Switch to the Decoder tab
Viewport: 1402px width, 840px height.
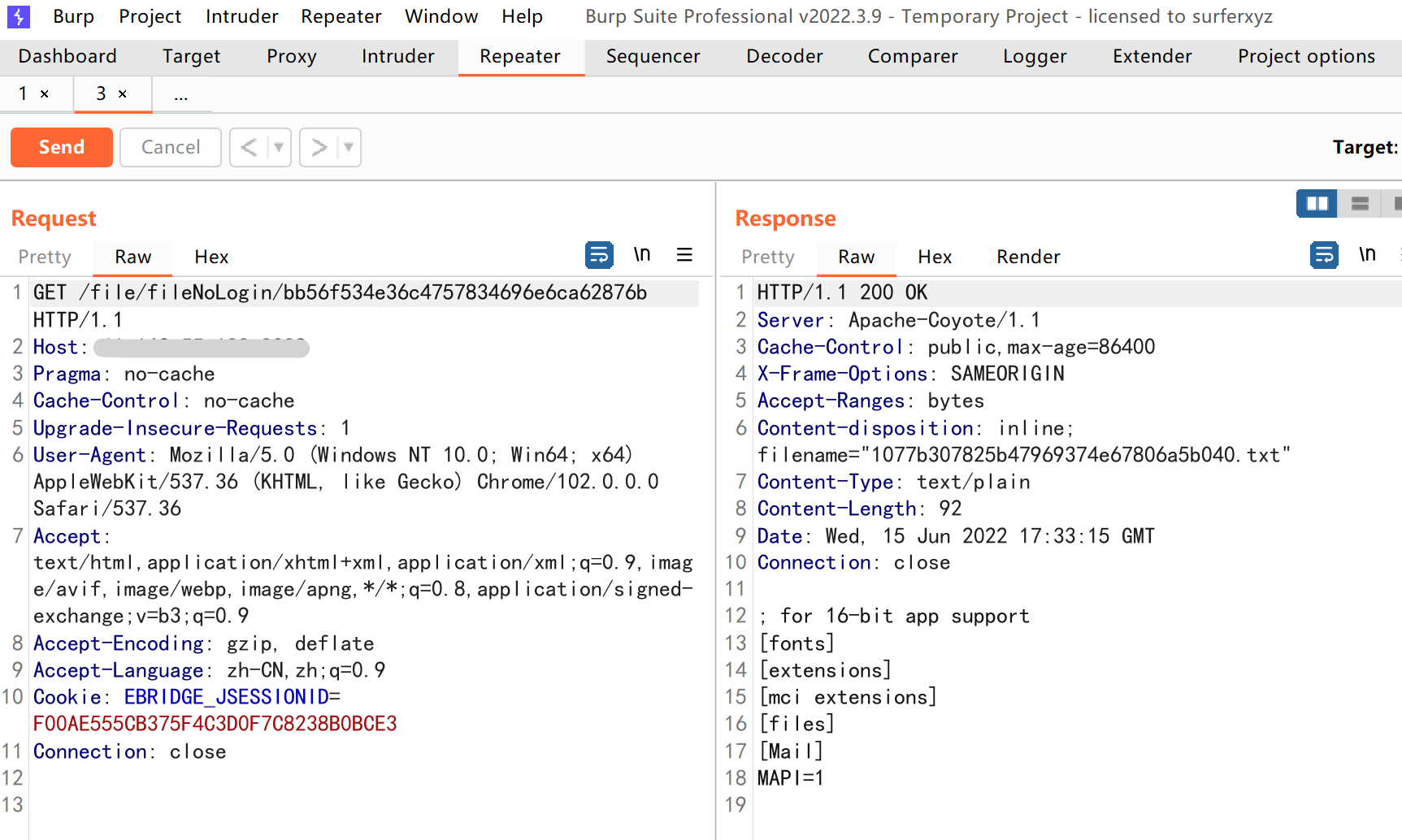[783, 56]
